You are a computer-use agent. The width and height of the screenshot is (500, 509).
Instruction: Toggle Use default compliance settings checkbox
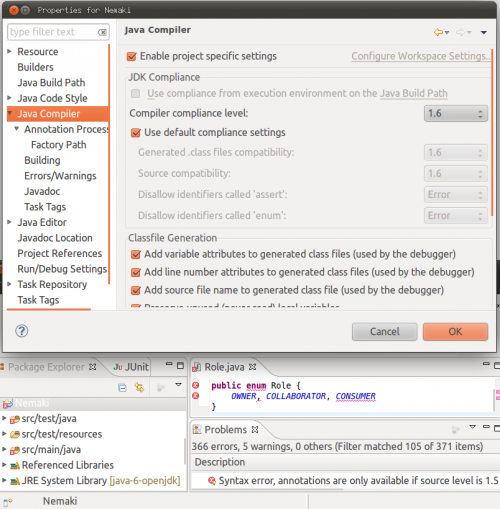point(136,133)
